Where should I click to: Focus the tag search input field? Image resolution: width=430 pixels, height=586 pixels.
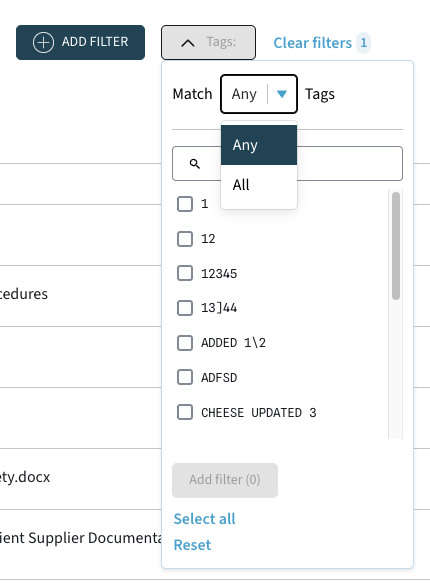pos(287,164)
